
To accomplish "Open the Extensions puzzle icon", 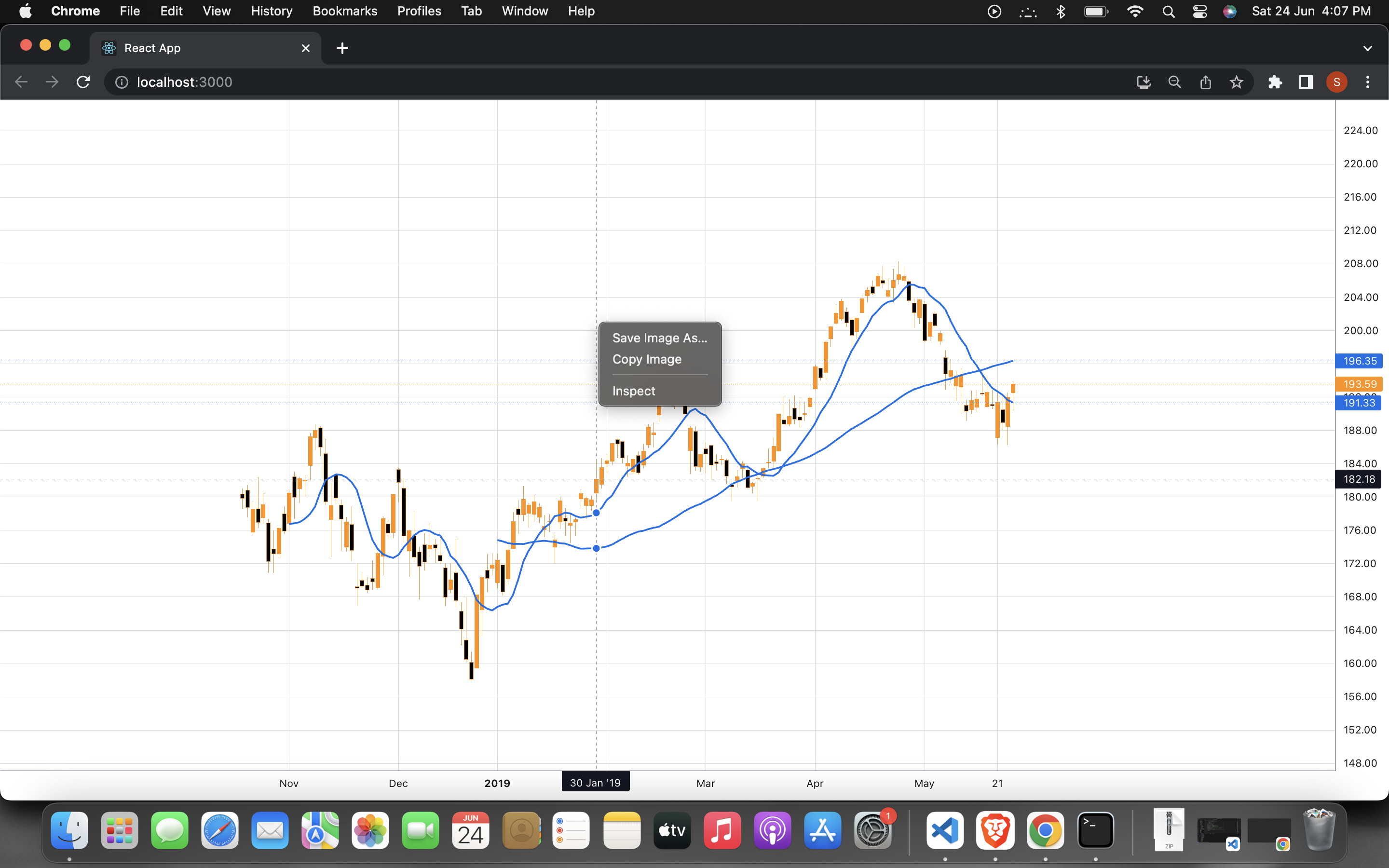I will point(1275,82).
